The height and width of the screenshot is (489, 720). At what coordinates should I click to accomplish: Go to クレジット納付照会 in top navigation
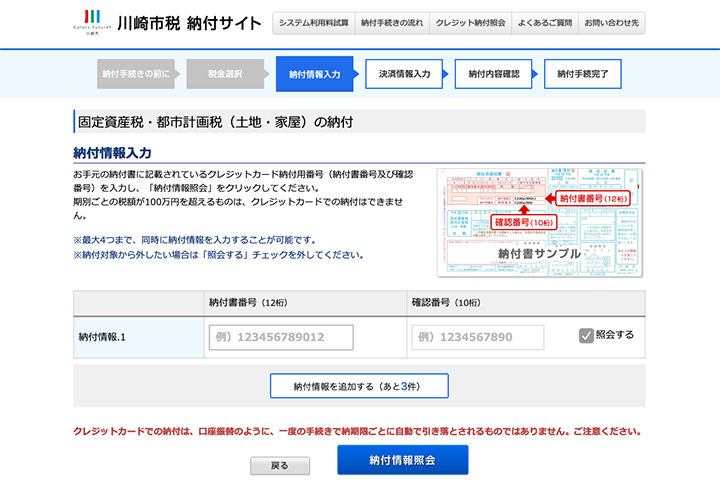[x=470, y=23]
